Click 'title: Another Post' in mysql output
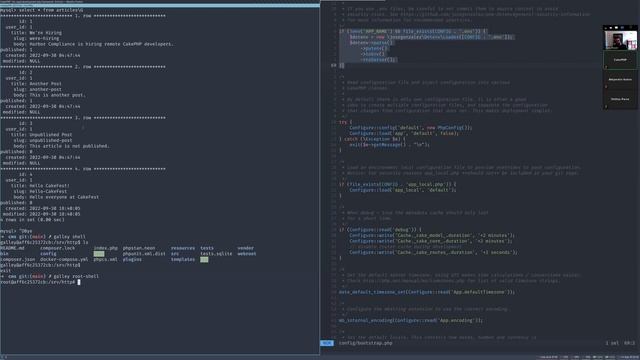Viewport: 640px width, 360px height. 36,84
